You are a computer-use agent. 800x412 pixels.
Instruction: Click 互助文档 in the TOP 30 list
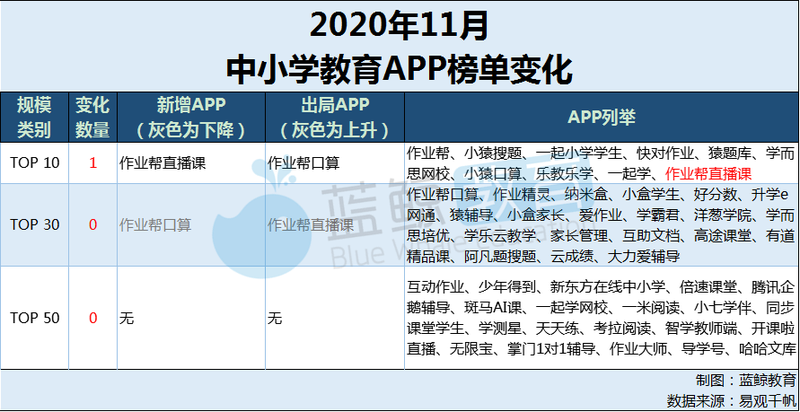click(651, 236)
